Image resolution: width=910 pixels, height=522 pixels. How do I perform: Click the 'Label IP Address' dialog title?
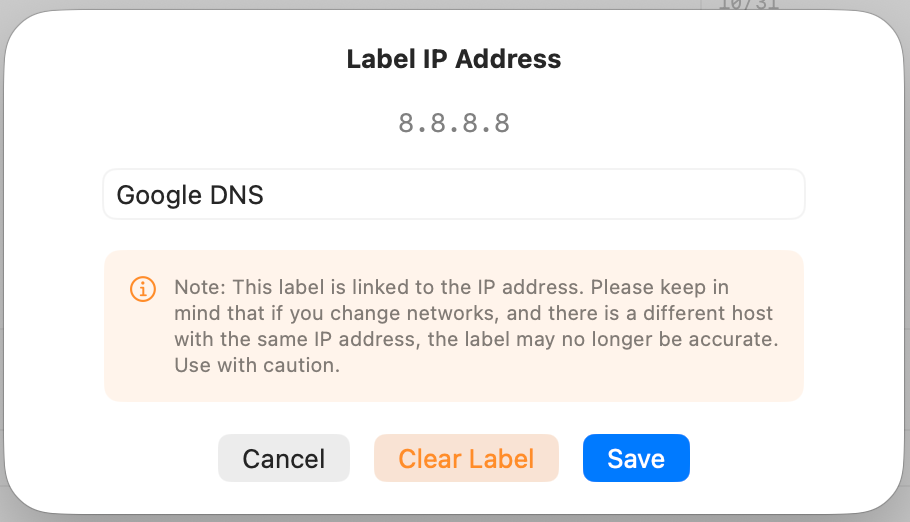click(454, 59)
